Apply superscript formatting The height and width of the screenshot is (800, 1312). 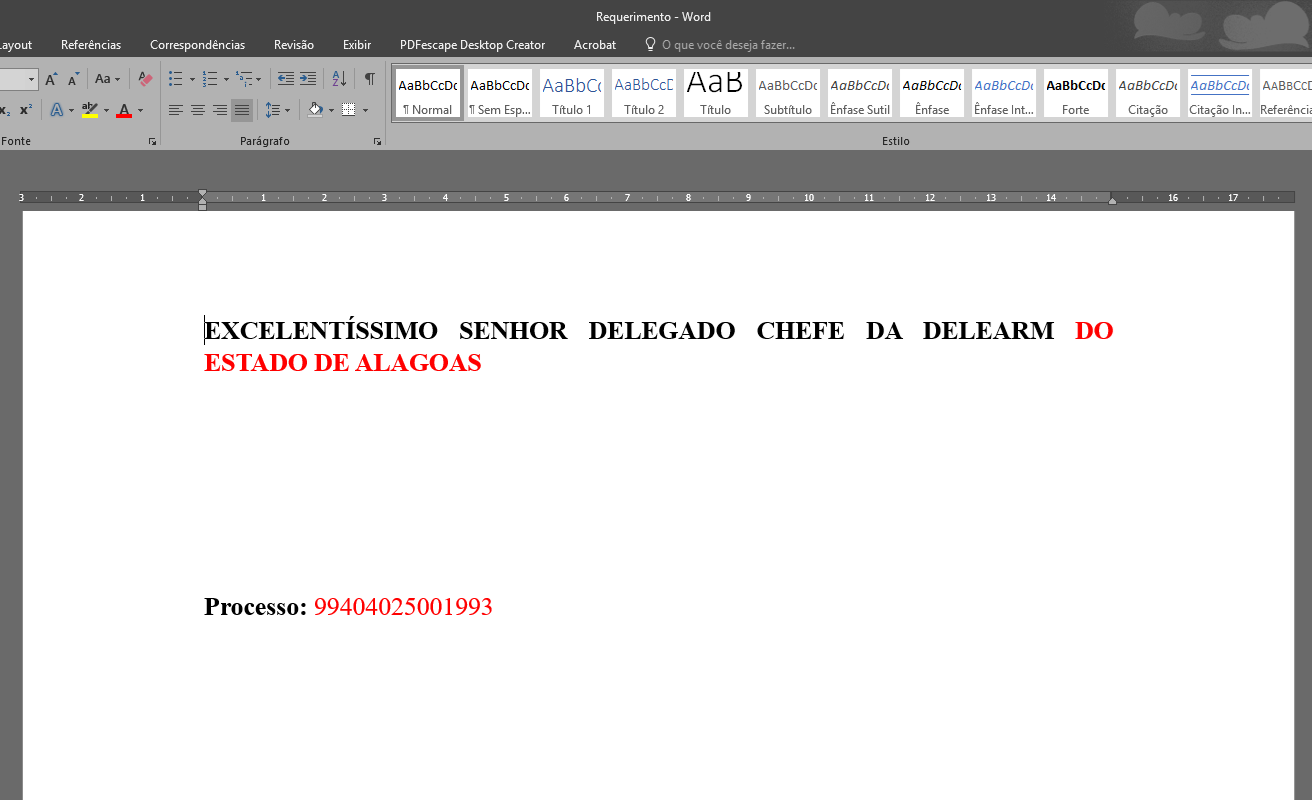click(x=26, y=110)
